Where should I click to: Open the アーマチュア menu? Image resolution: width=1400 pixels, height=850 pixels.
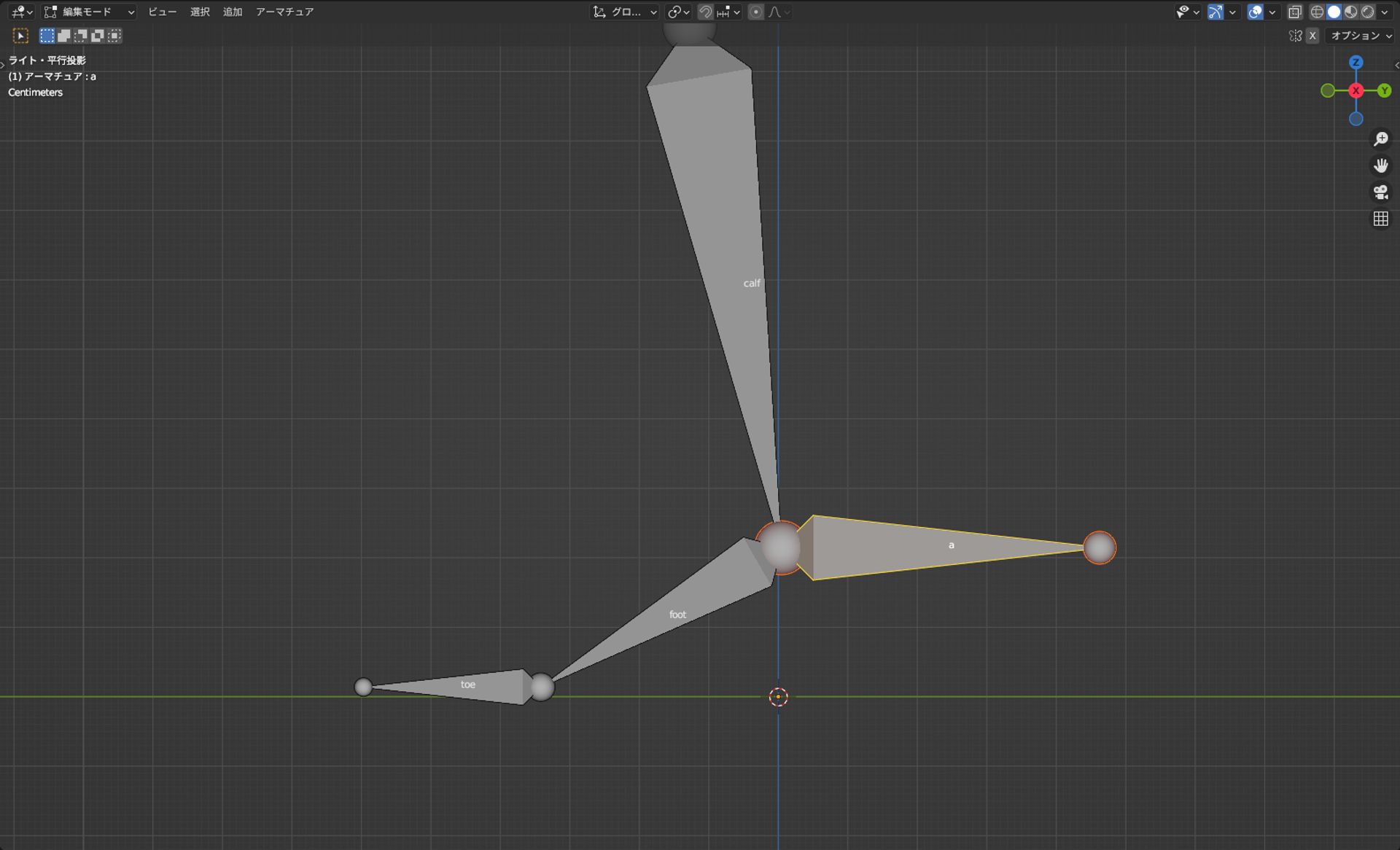tap(284, 12)
